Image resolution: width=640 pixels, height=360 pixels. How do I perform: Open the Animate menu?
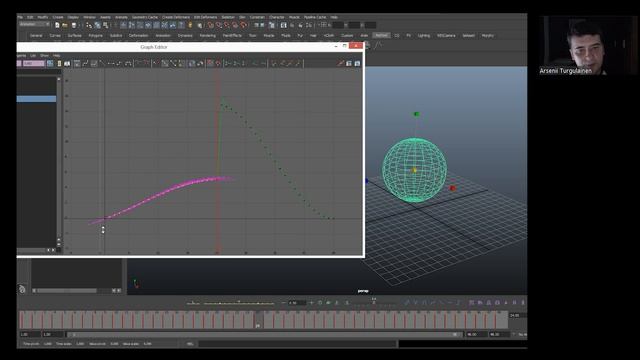point(121,17)
